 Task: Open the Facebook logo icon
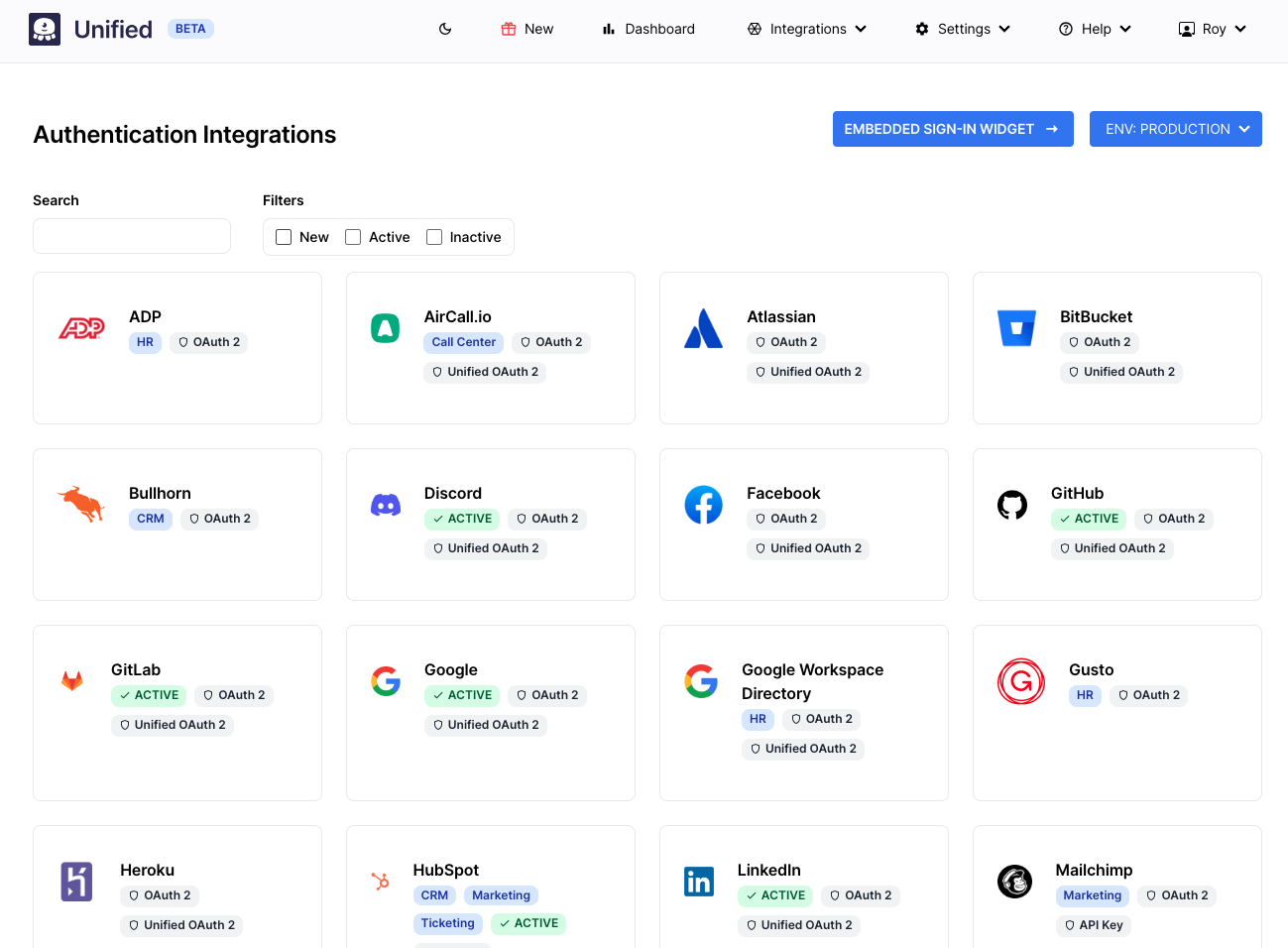click(703, 506)
